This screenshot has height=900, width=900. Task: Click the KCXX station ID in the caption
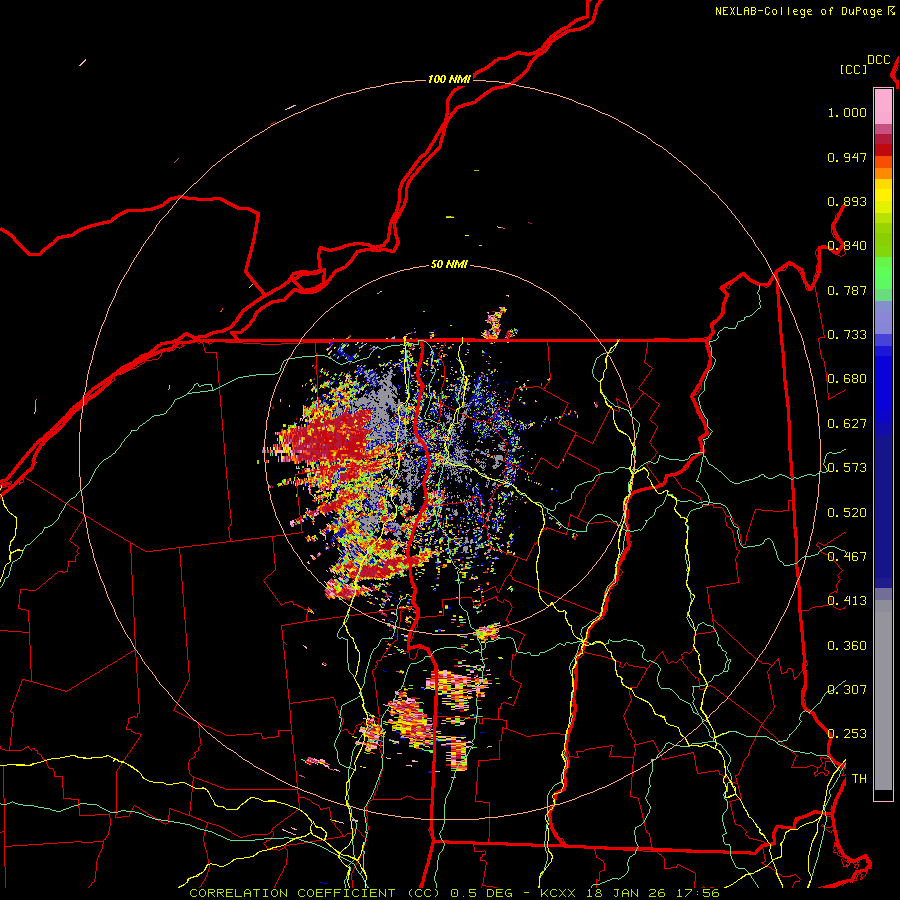(558, 893)
